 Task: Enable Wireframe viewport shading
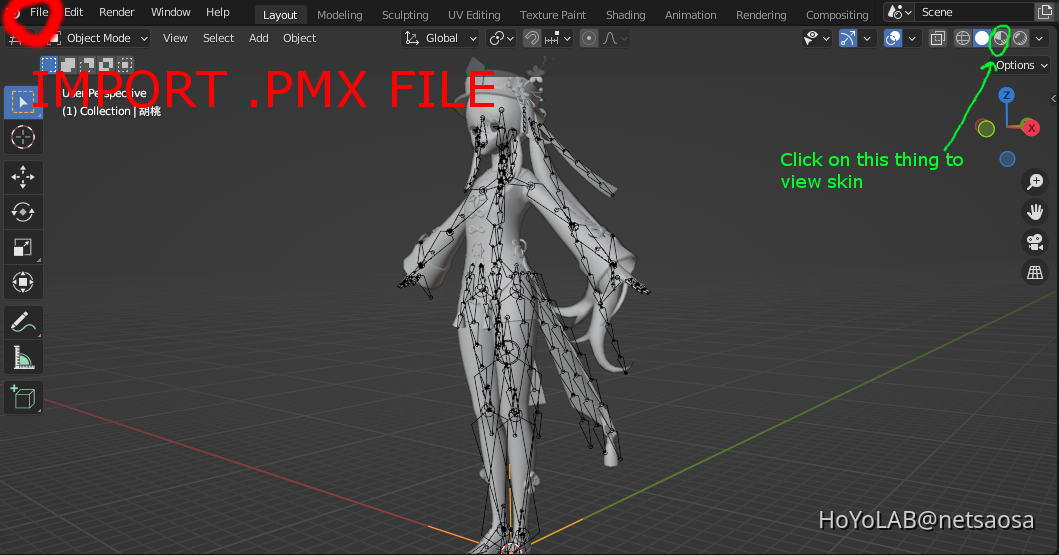point(962,38)
